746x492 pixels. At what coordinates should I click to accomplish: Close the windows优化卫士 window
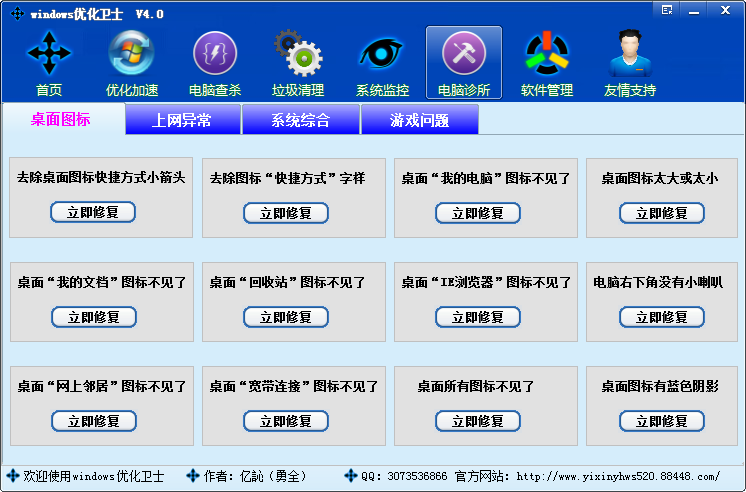click(x=725, y=10)
